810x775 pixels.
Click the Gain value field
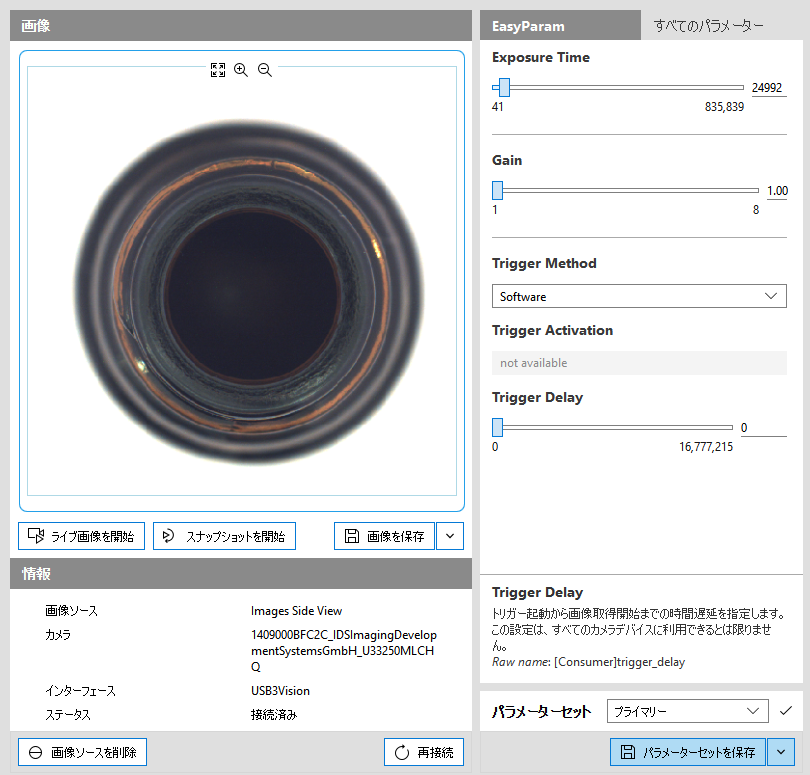[x=776, y=190]
